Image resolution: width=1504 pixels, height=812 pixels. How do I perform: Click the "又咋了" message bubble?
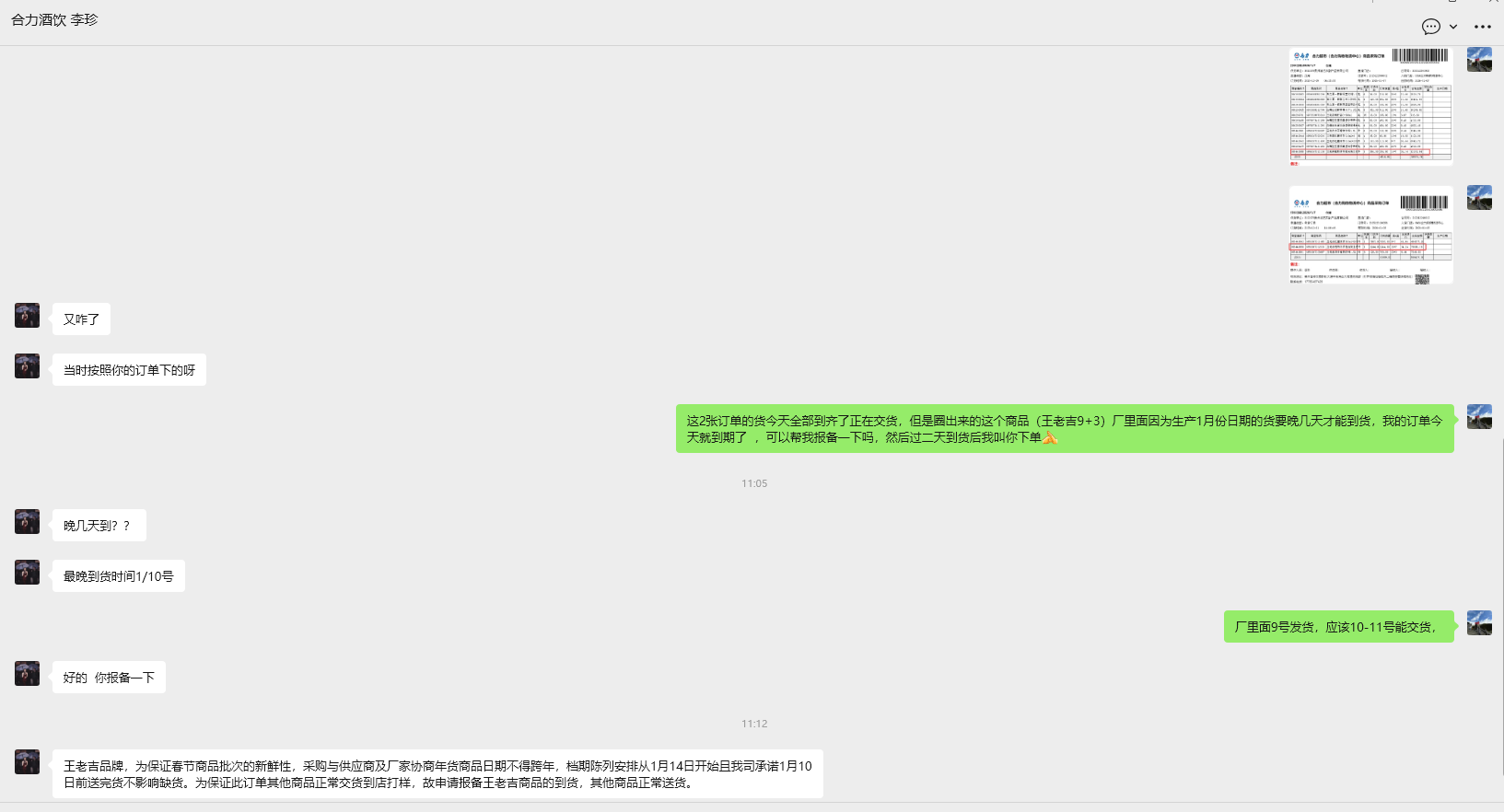pos(81,319)
